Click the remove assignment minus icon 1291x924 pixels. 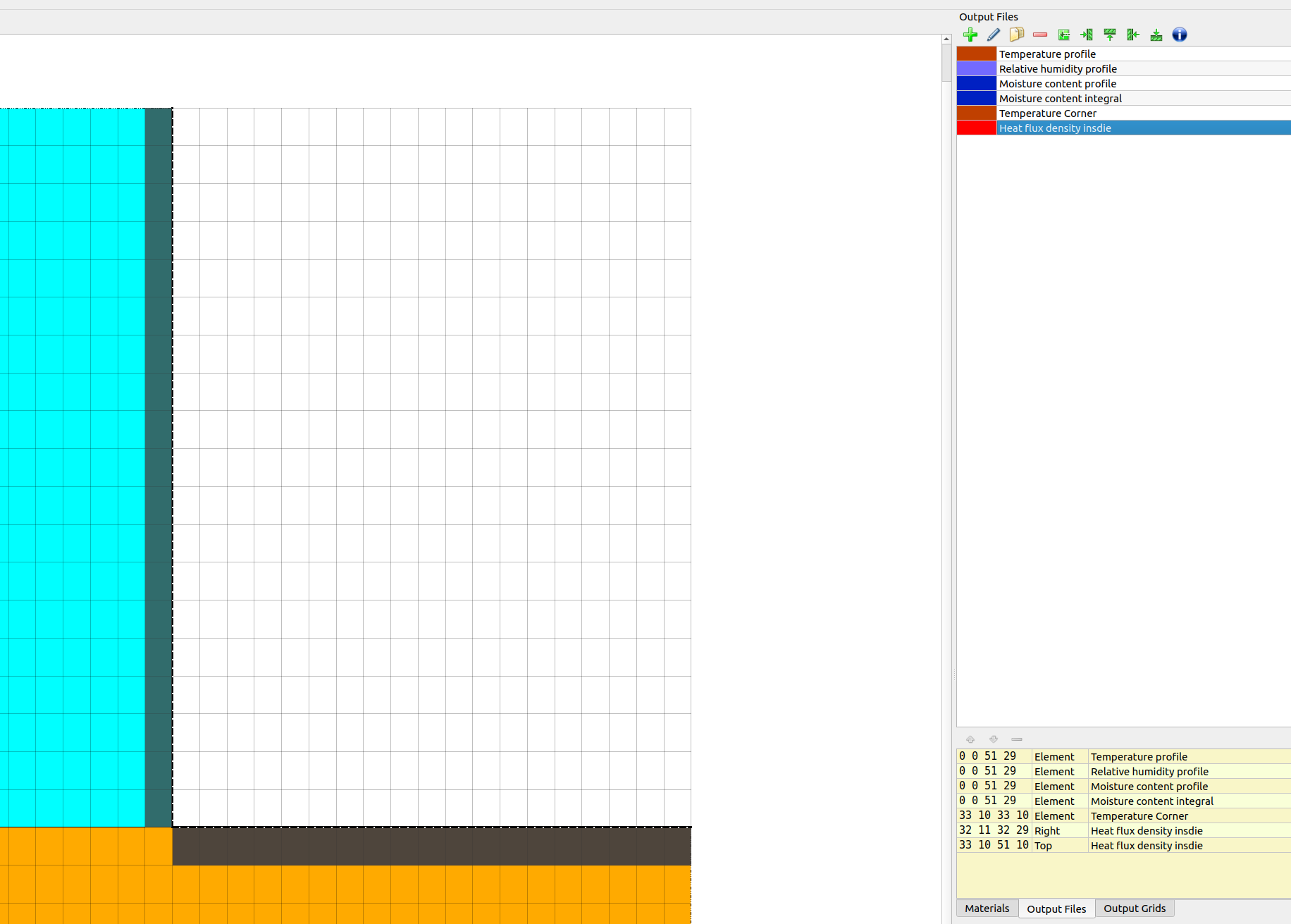tap(1017, 739)
